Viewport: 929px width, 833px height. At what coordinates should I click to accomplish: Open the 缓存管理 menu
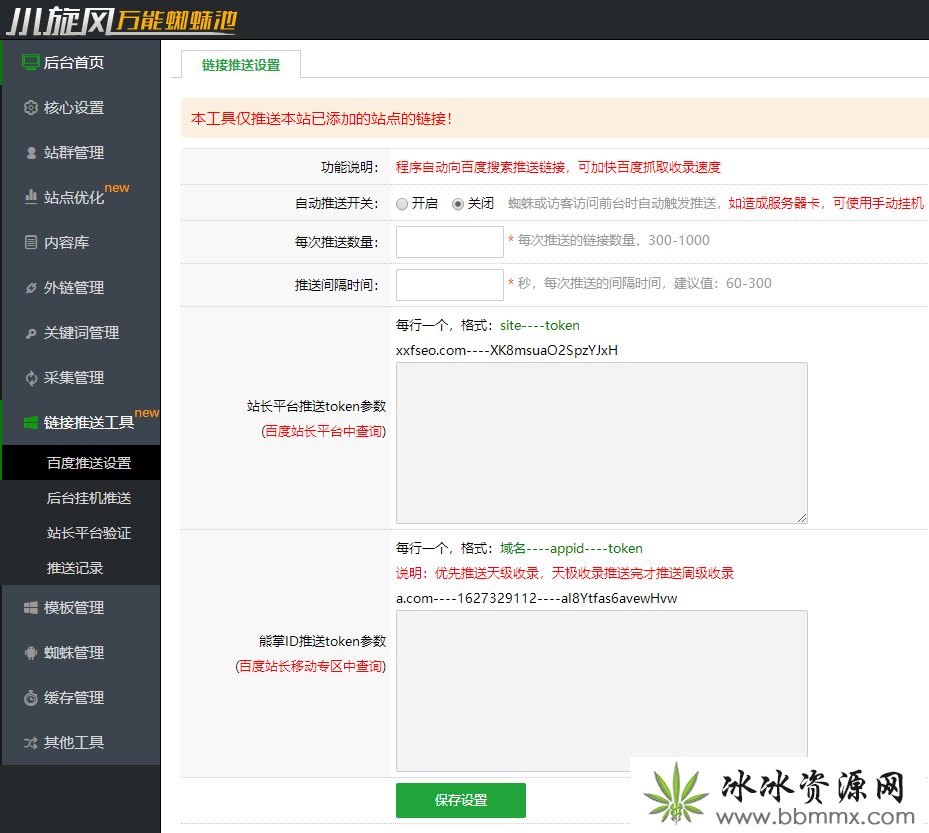pyautogui.click(x=81, y=697)
